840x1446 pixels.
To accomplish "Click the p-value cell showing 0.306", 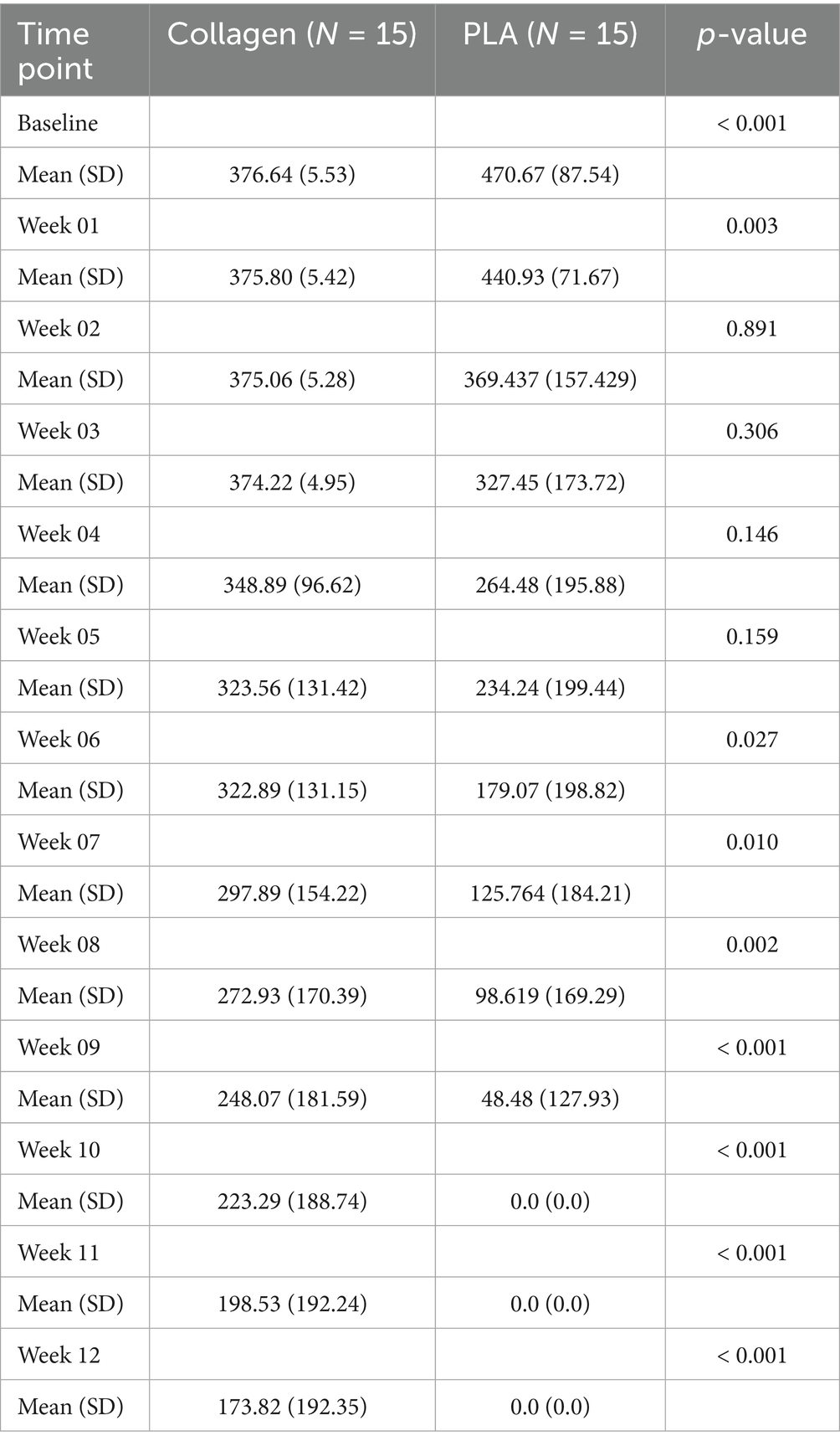I will 751,431.
